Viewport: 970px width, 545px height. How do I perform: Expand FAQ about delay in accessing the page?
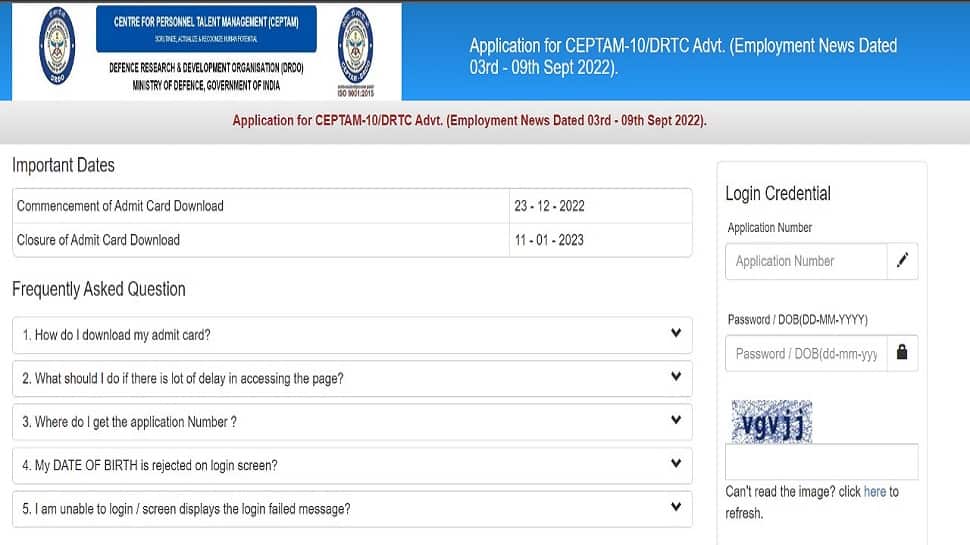[352, 379]
